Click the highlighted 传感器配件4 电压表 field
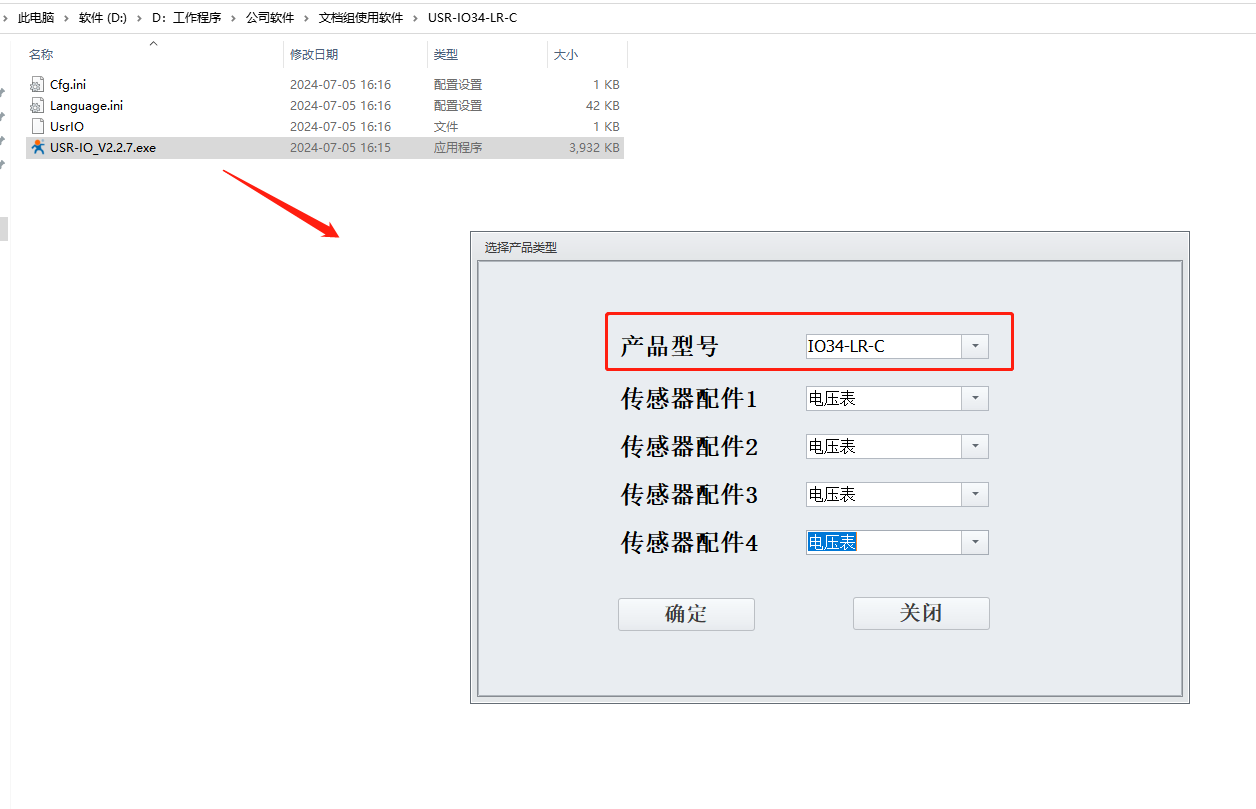This screenshot has width=1256, height=809. click(884, 543)
